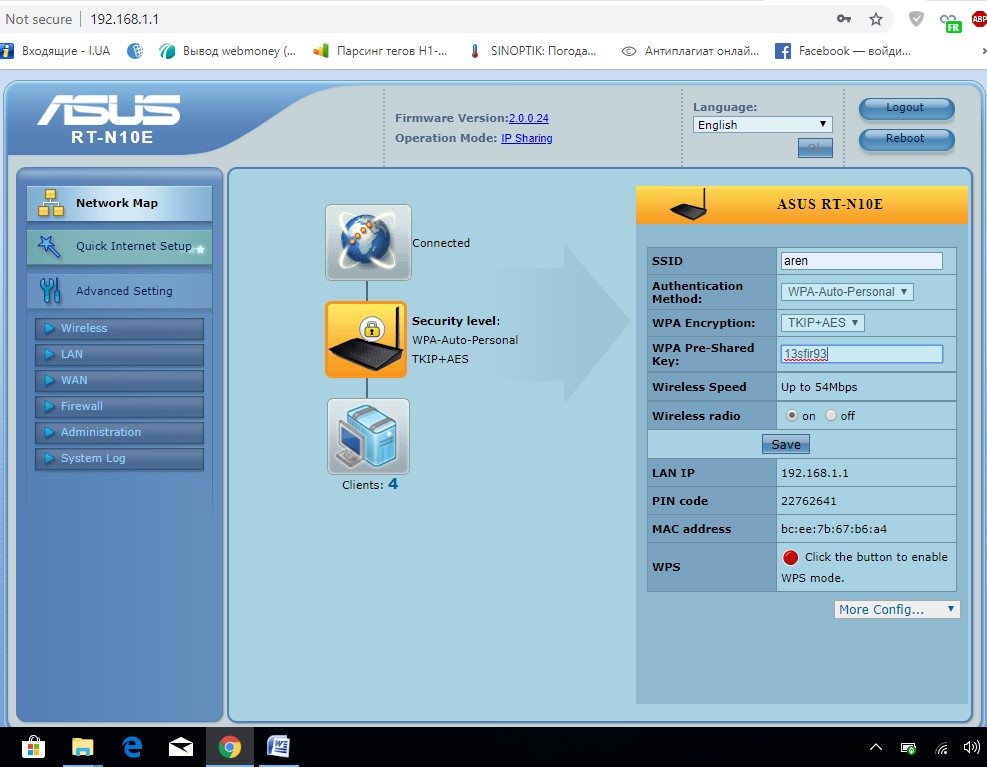Open the Парсинг тегов H1 bookmark
This screenshot has height=767, width=987.
tap(381, 51)
